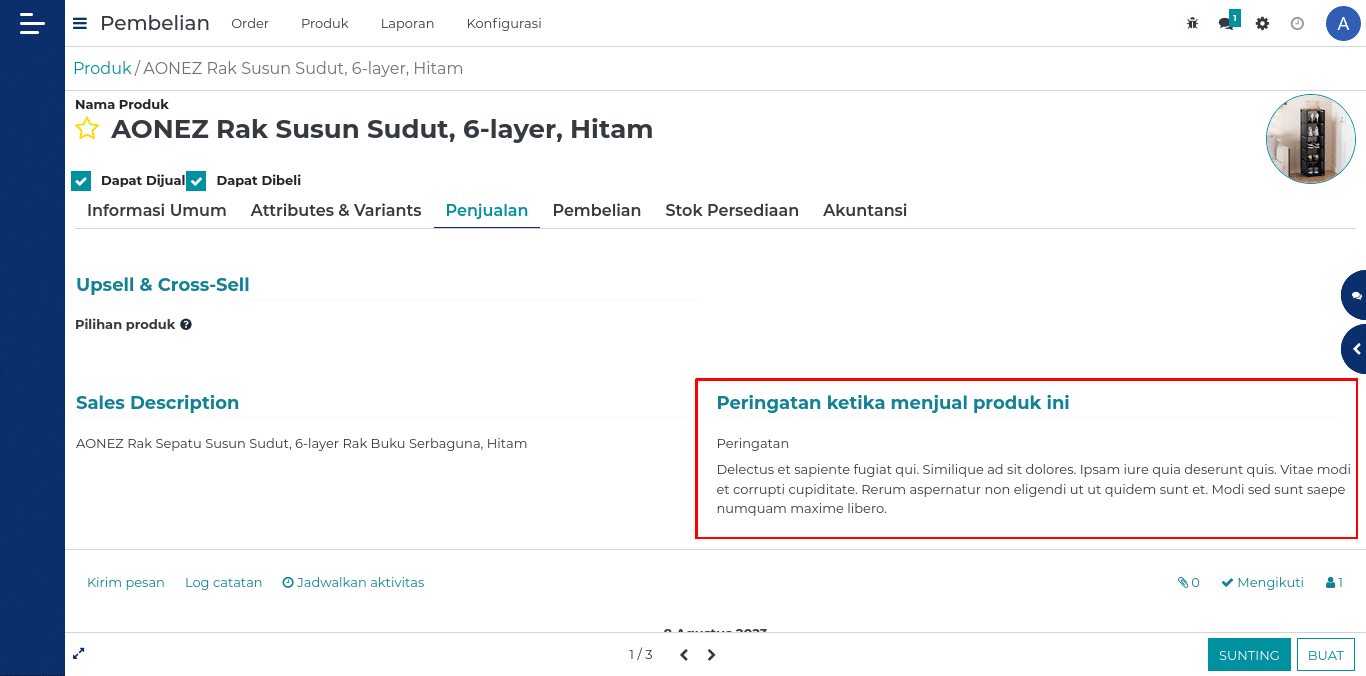Click the BUAT button

coord(1326,655)
